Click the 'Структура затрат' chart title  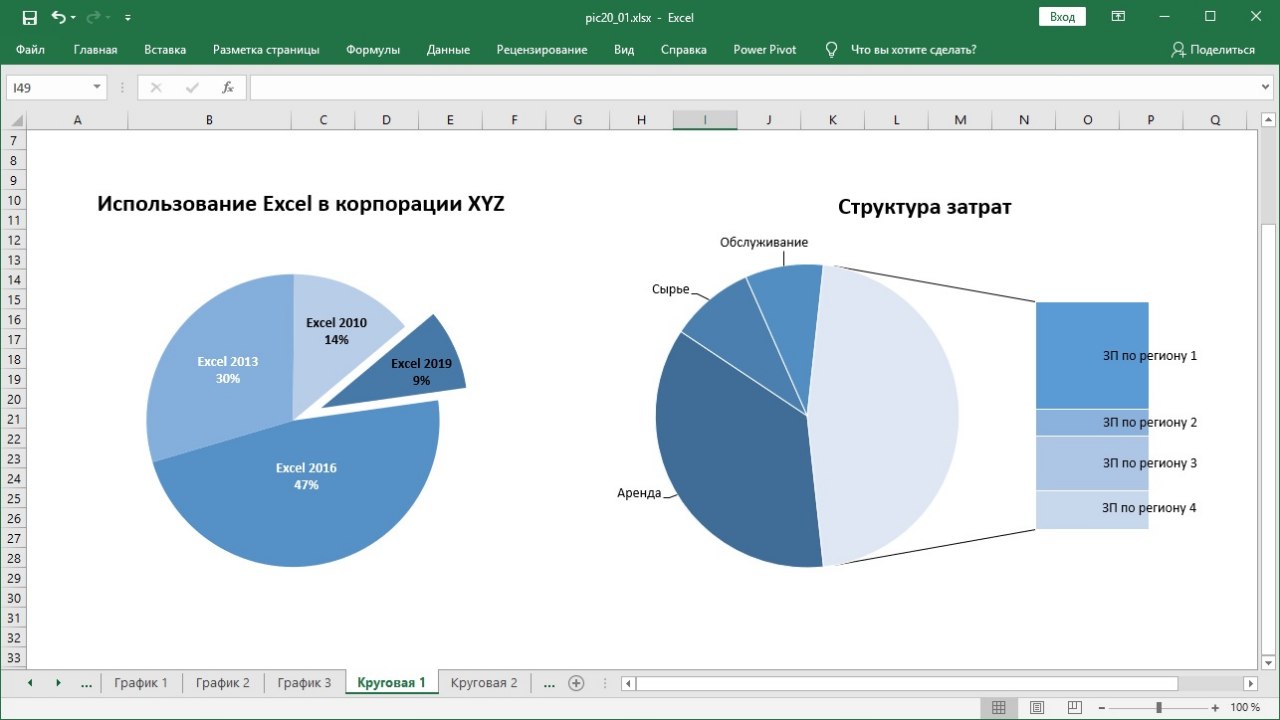[x=924, y=207]
